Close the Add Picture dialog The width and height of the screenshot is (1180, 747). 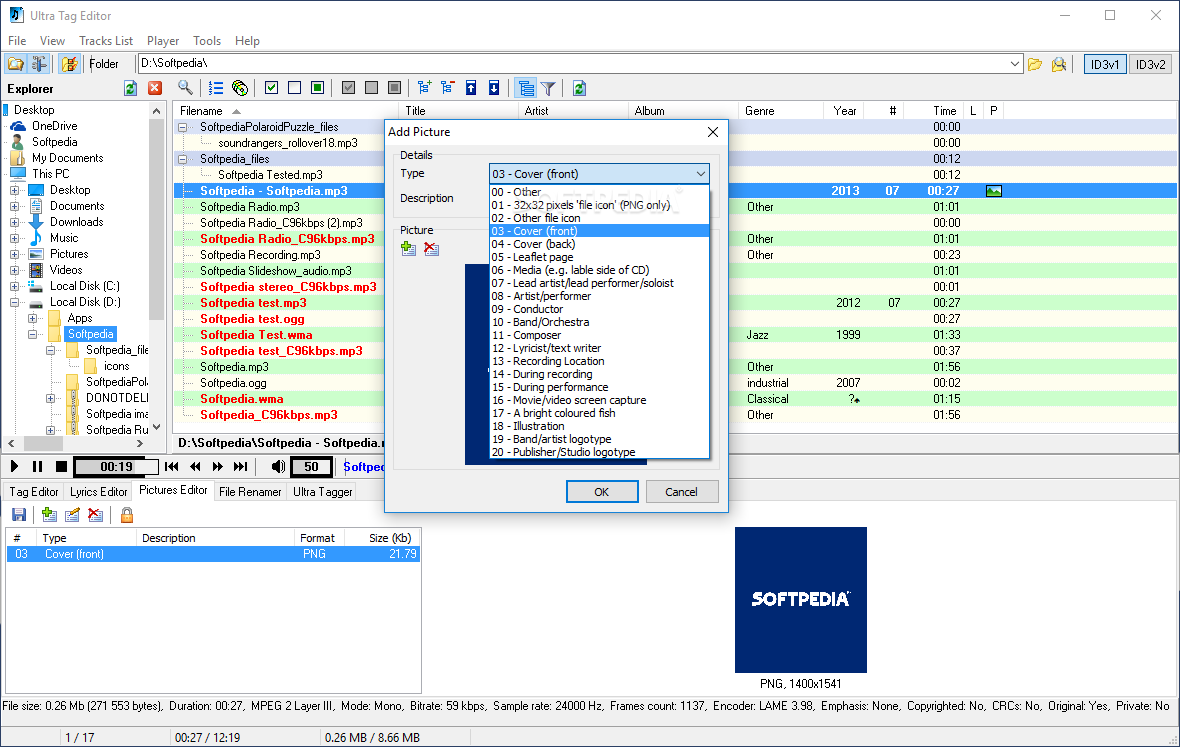pos(713,132)
